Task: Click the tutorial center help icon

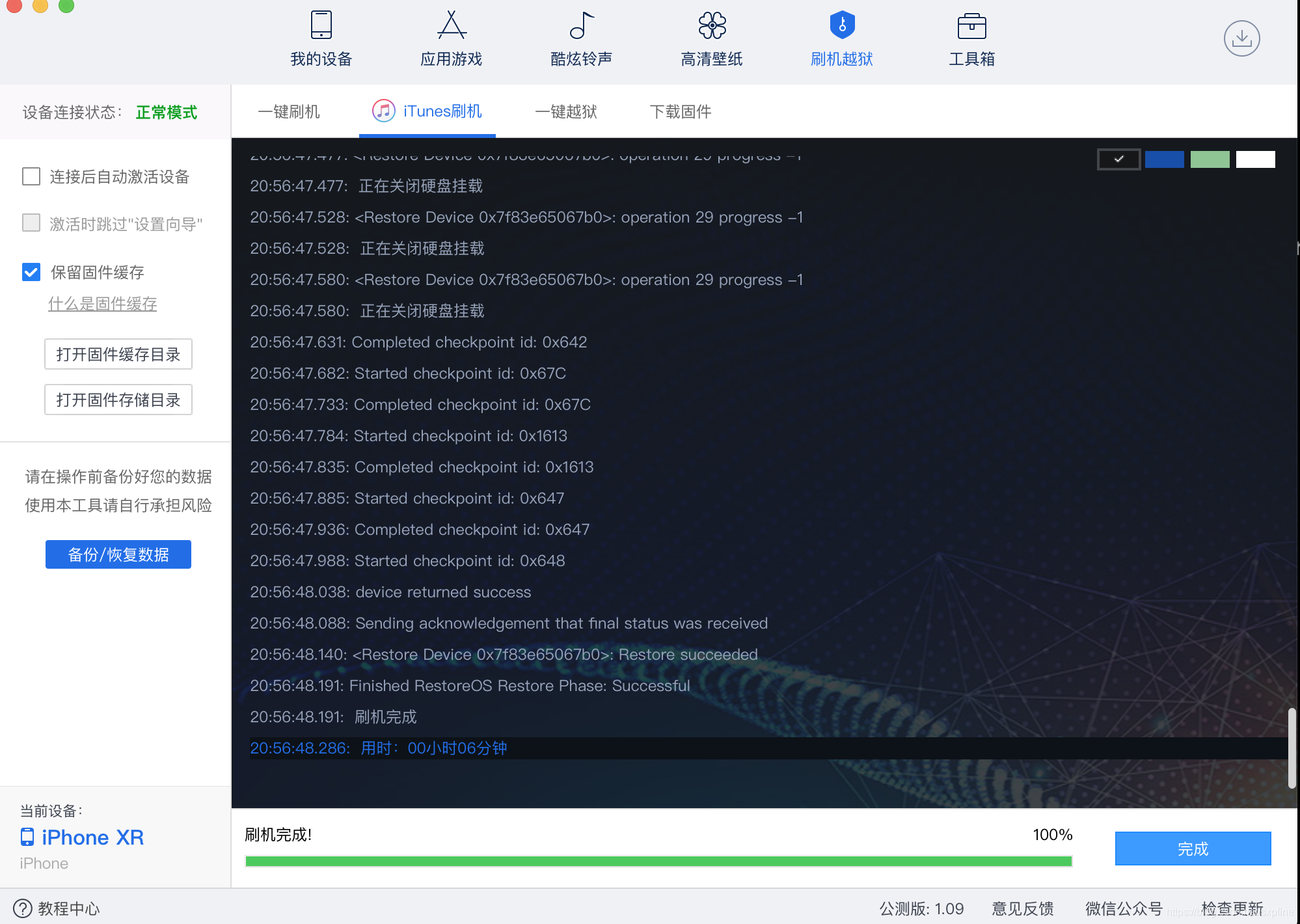Action: click(23, 908)
